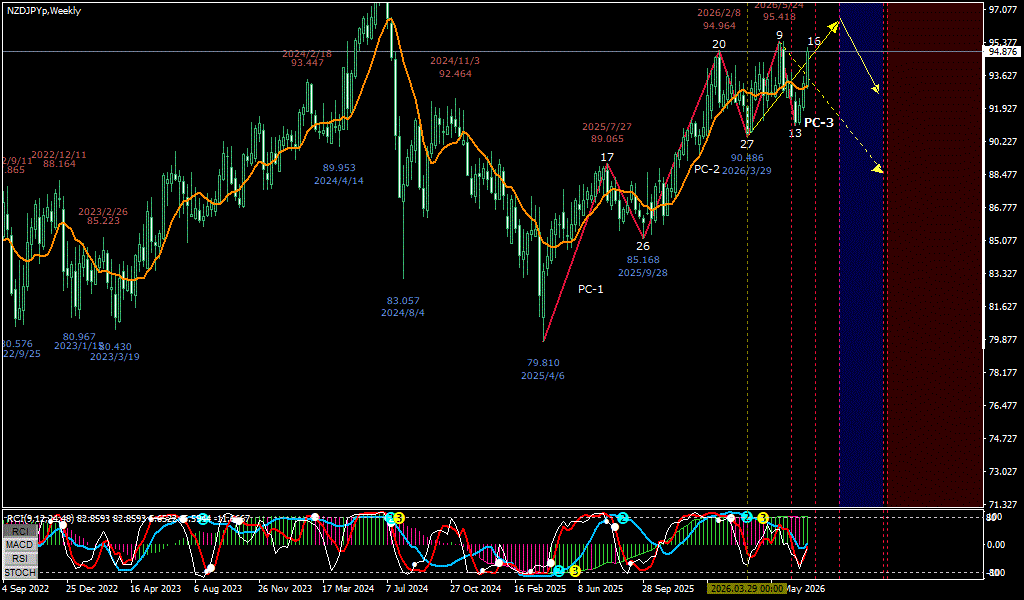This screenshot has width=1024, height=600.
Task: Click the 28 Sep 2025 time axis label
Action: pos(668,589)
